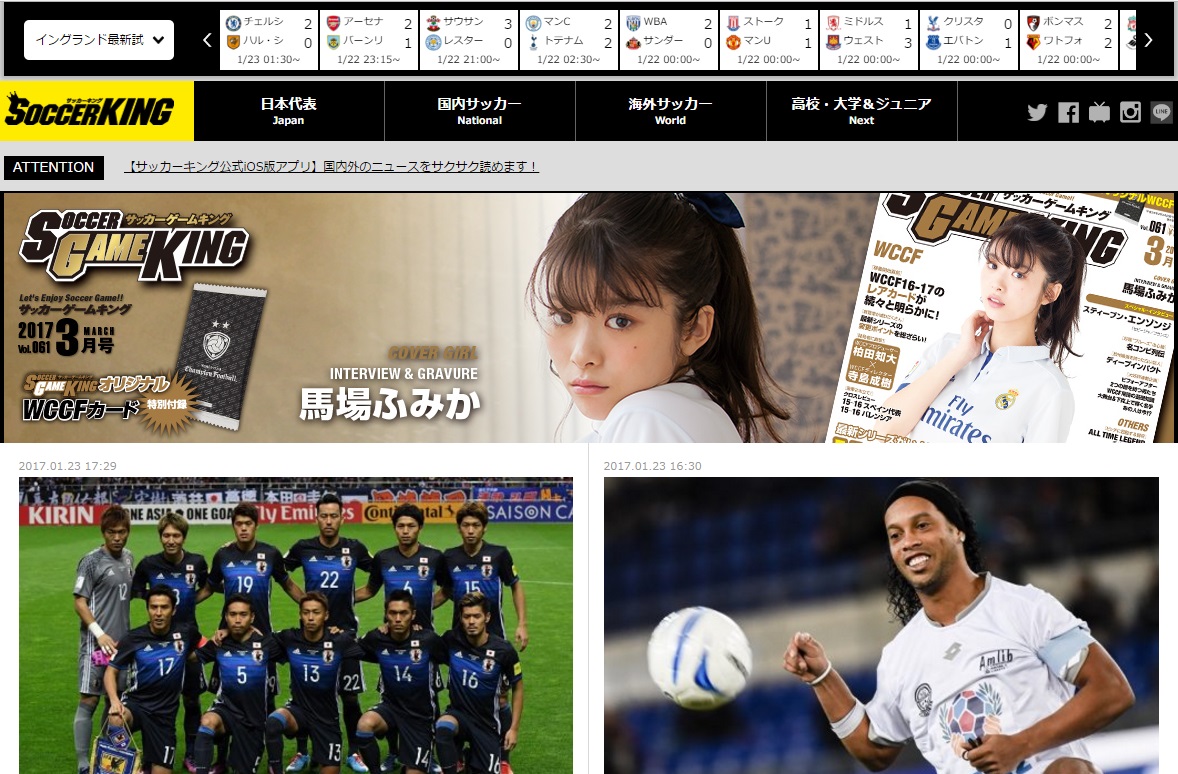
Task: Open the ミドルス vs ウェスト match card
Action: 868,40
